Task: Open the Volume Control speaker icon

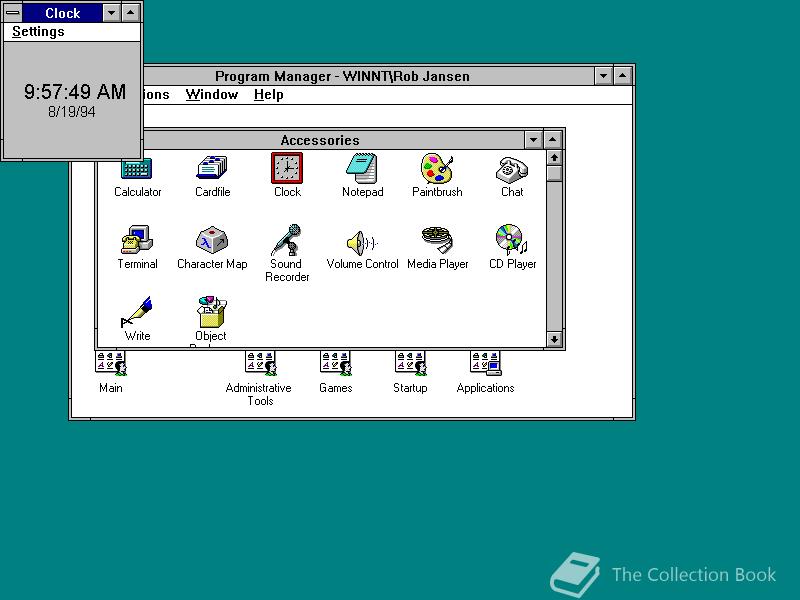Action: (x=362, y=242)
